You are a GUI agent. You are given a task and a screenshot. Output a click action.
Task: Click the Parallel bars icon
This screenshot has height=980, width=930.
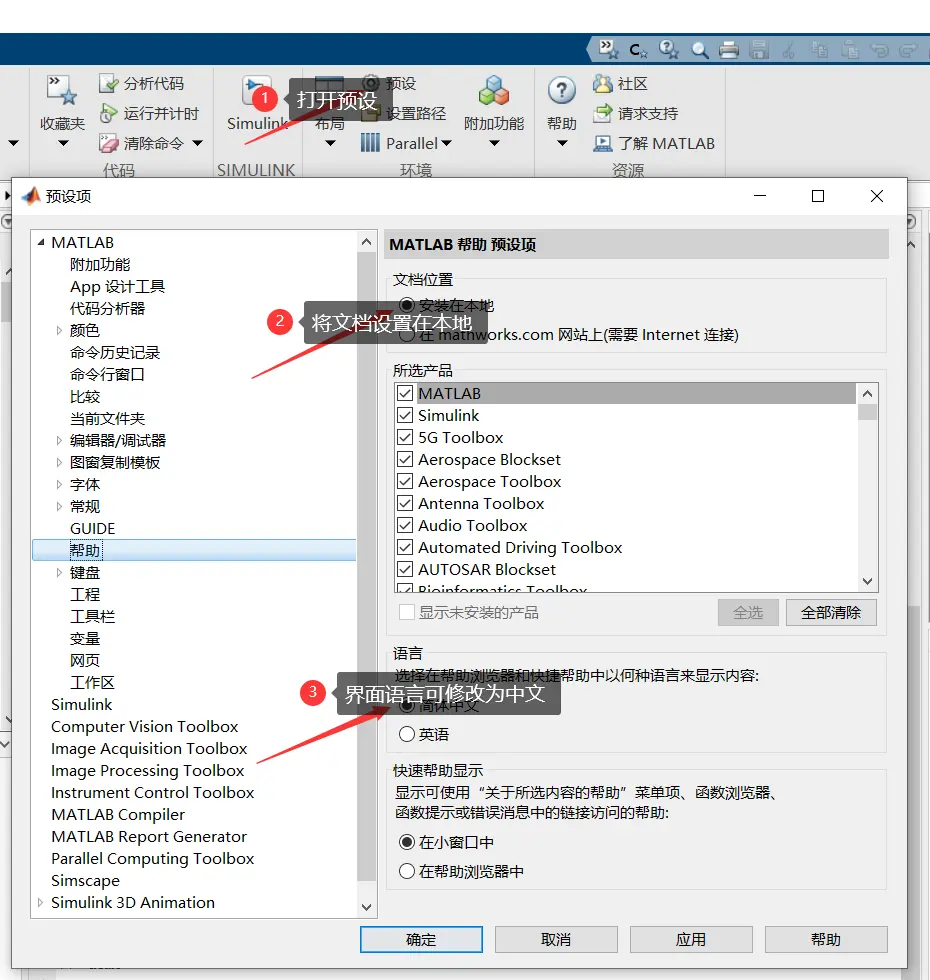[370, 143]
